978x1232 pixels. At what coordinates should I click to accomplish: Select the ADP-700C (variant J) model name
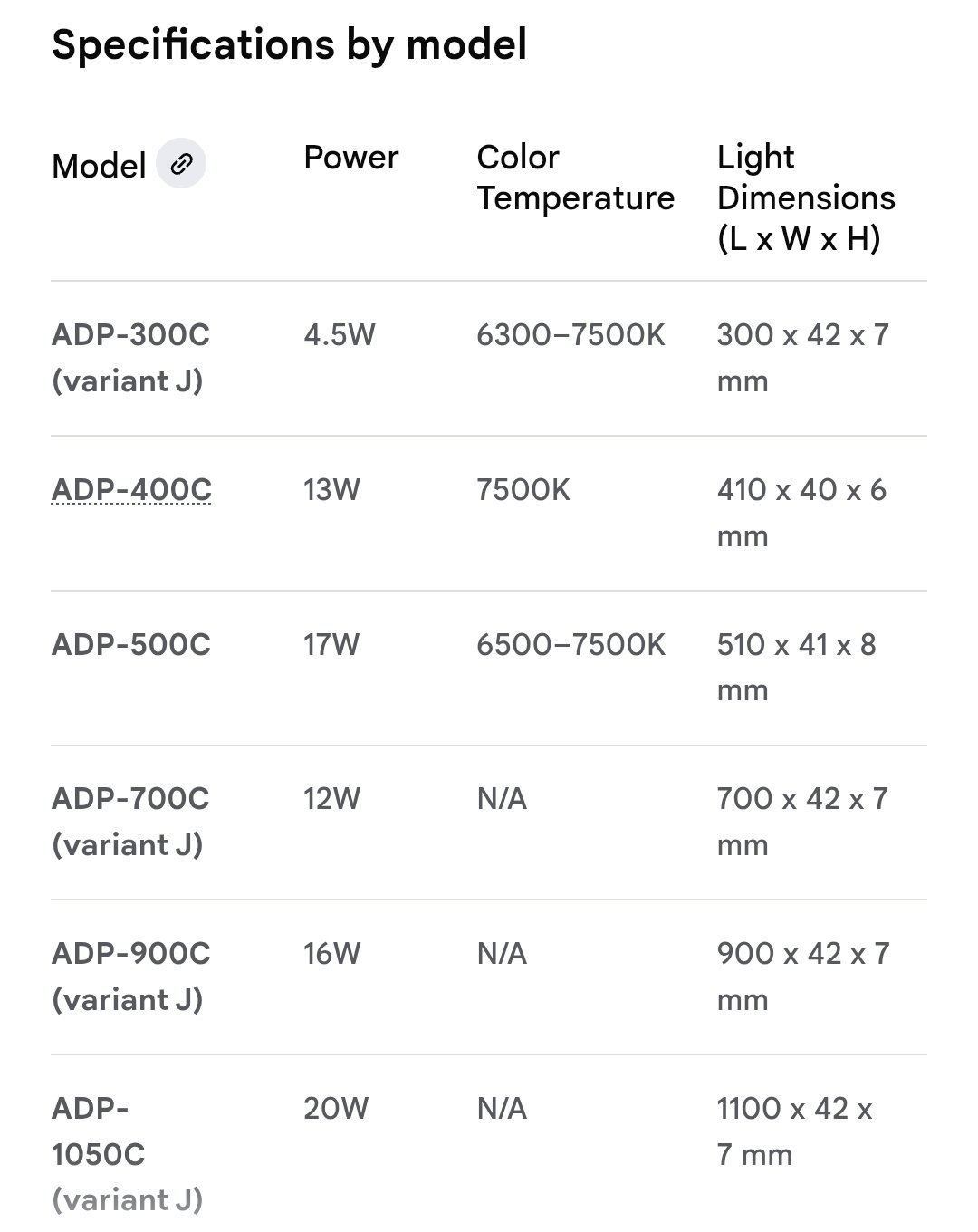pyautogui.click(x=130, y=822)
